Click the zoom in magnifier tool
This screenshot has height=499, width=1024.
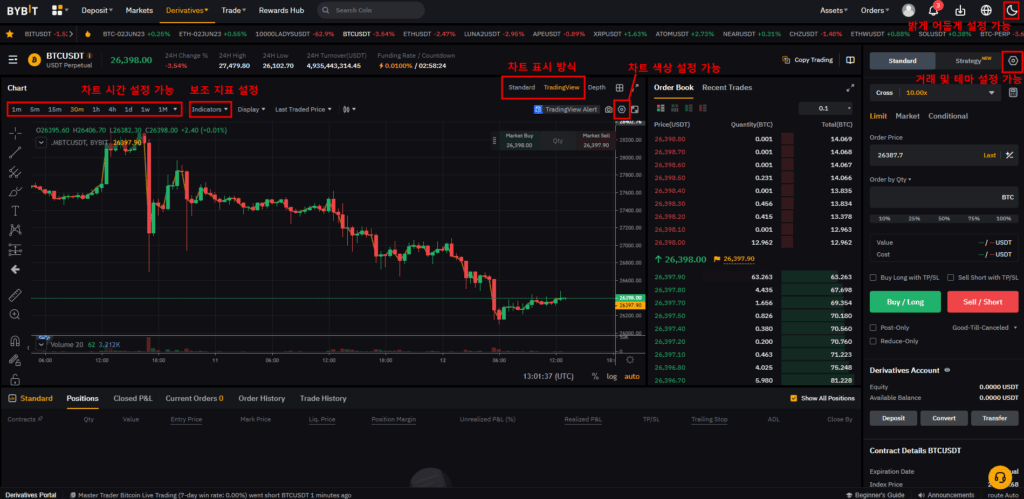[15, 314]
